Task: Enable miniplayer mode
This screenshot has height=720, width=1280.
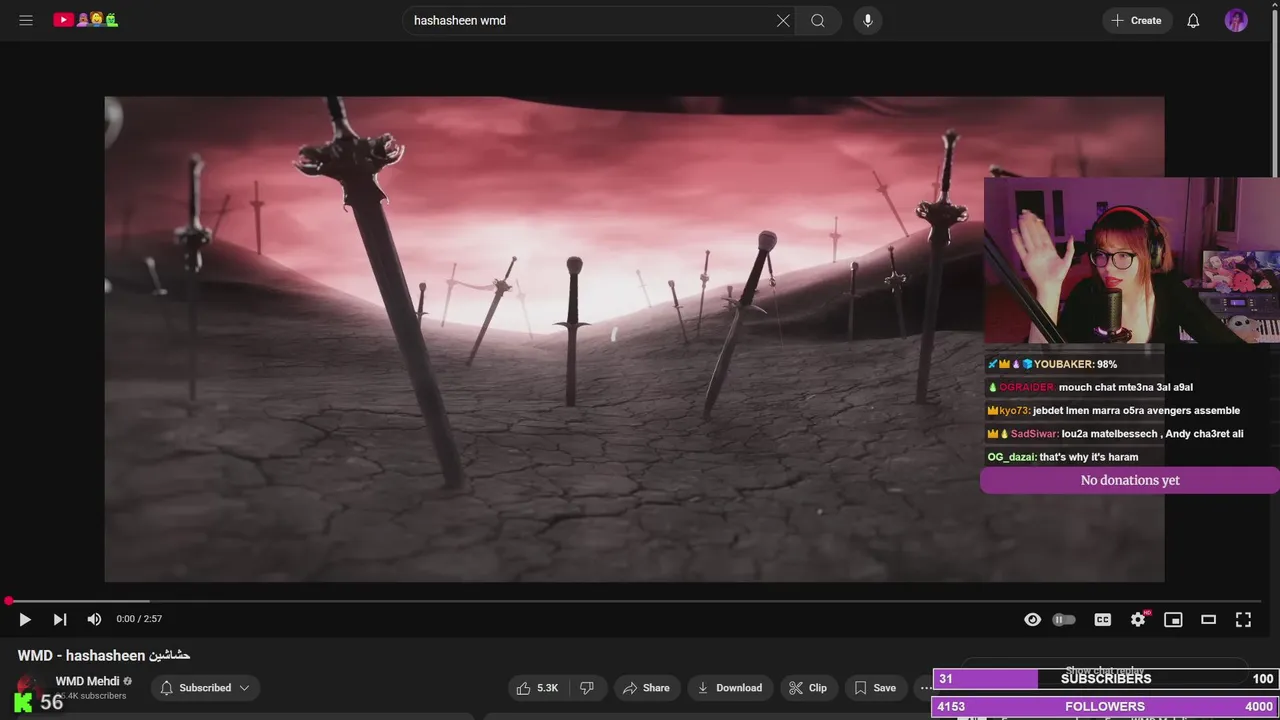Action: point(1173,620)
